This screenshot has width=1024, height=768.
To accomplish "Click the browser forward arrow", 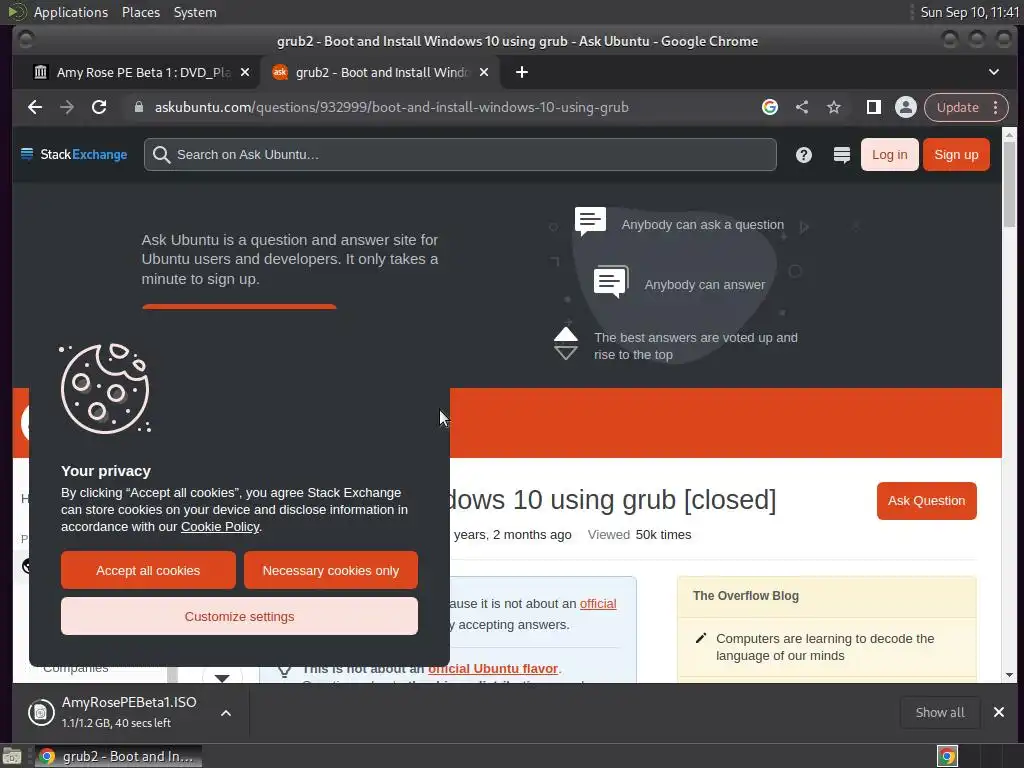I will 67,107.
